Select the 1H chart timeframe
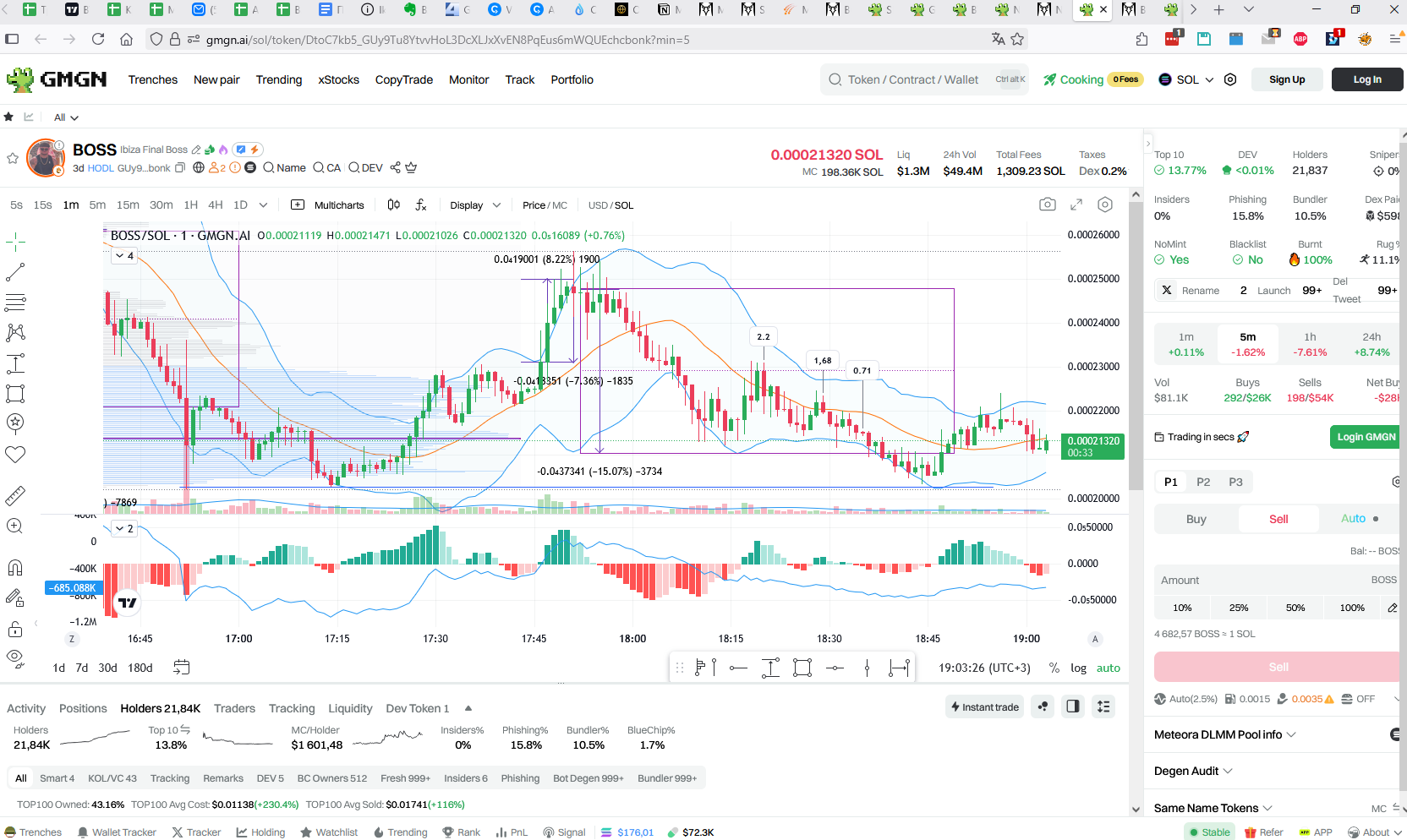Image resolution: width=1407 pixels, height=840 pixels. [x=191, y=205]
